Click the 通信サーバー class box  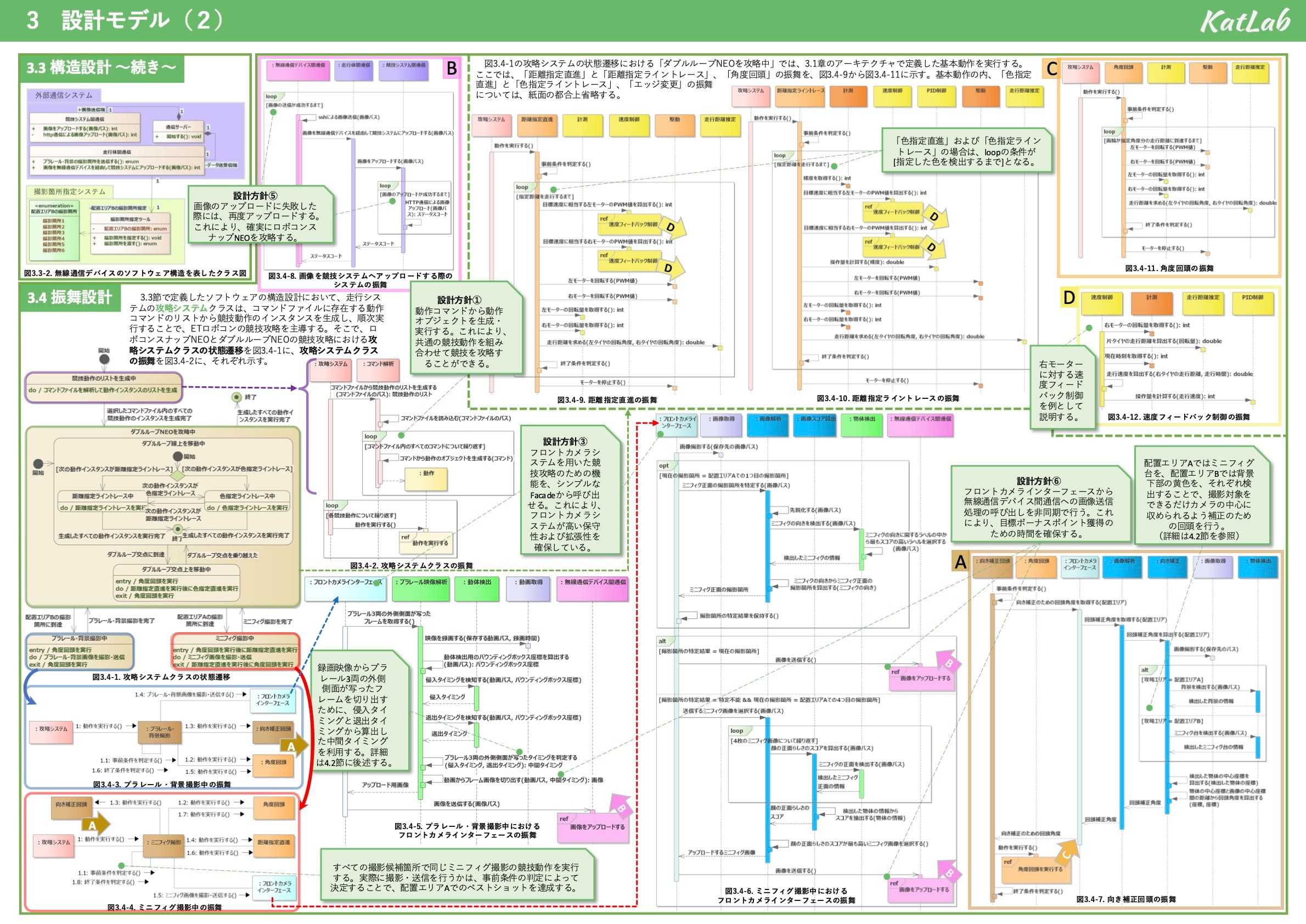[x=178, y=132]
